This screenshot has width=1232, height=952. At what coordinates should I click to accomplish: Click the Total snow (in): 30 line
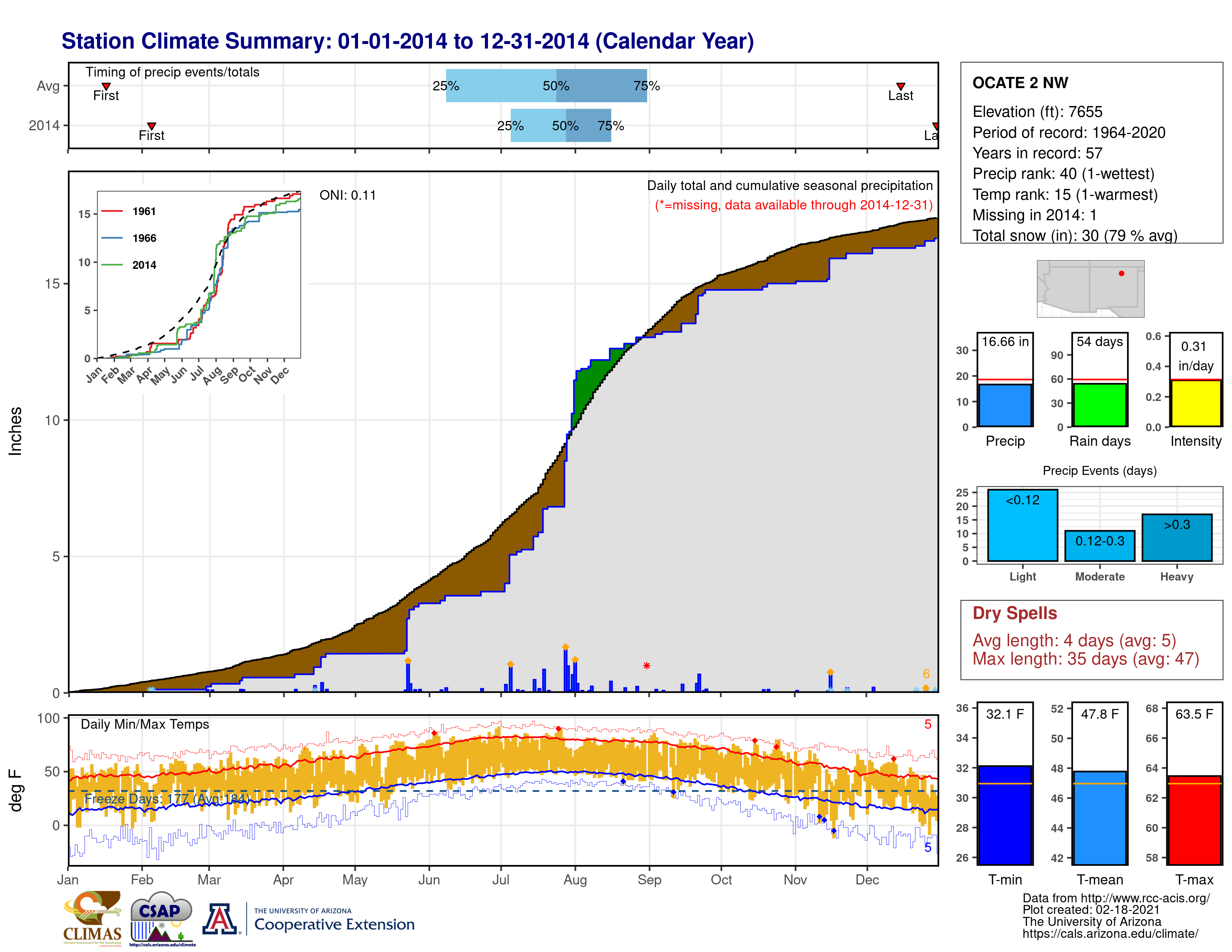pos(1075,236)
